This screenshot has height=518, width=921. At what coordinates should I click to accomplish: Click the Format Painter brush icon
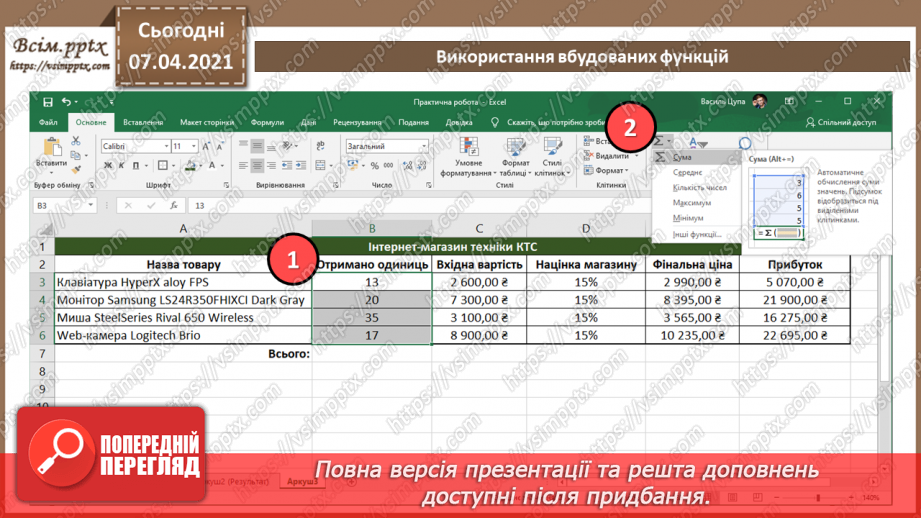pyautogui.click(x=76, y=170)
